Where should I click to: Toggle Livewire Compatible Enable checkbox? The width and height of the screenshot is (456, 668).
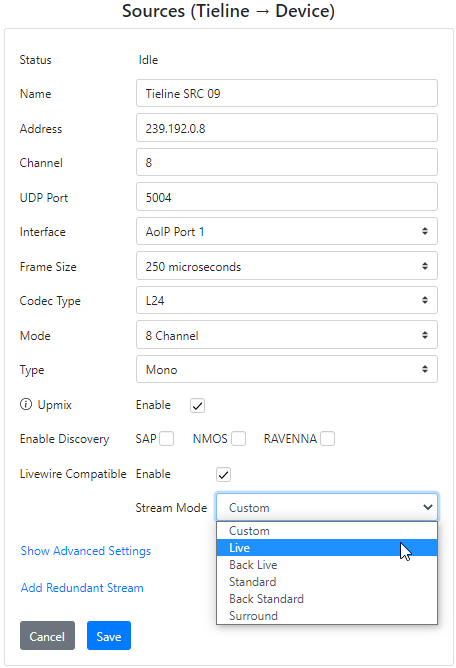pos(223,474)
